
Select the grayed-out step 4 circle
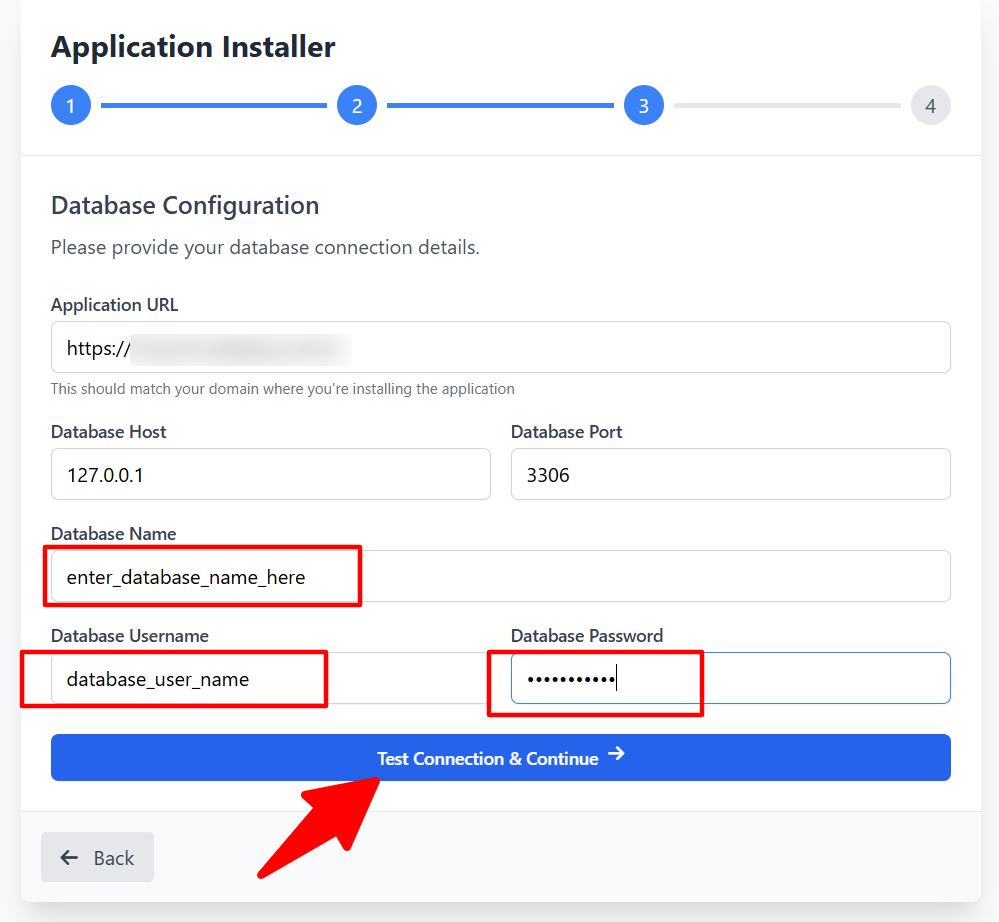tap(930, 104)
